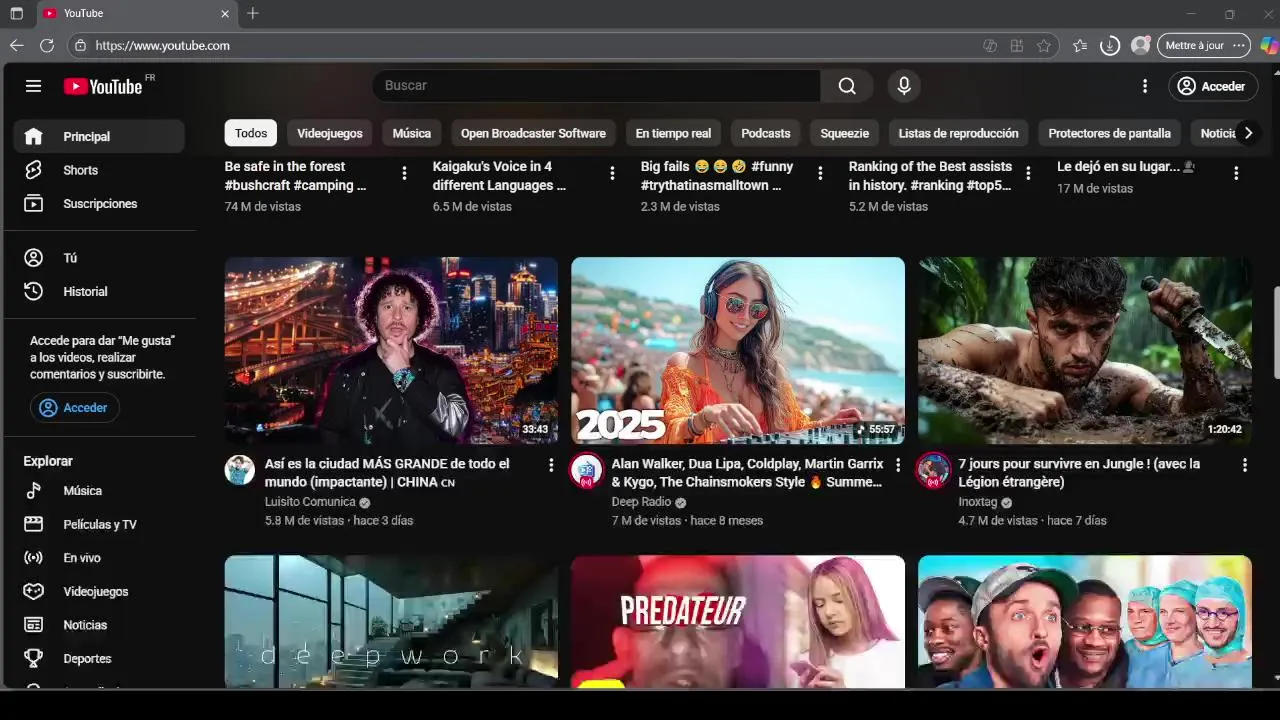Open options for 'Big fails' short

(x=820, y=173)
